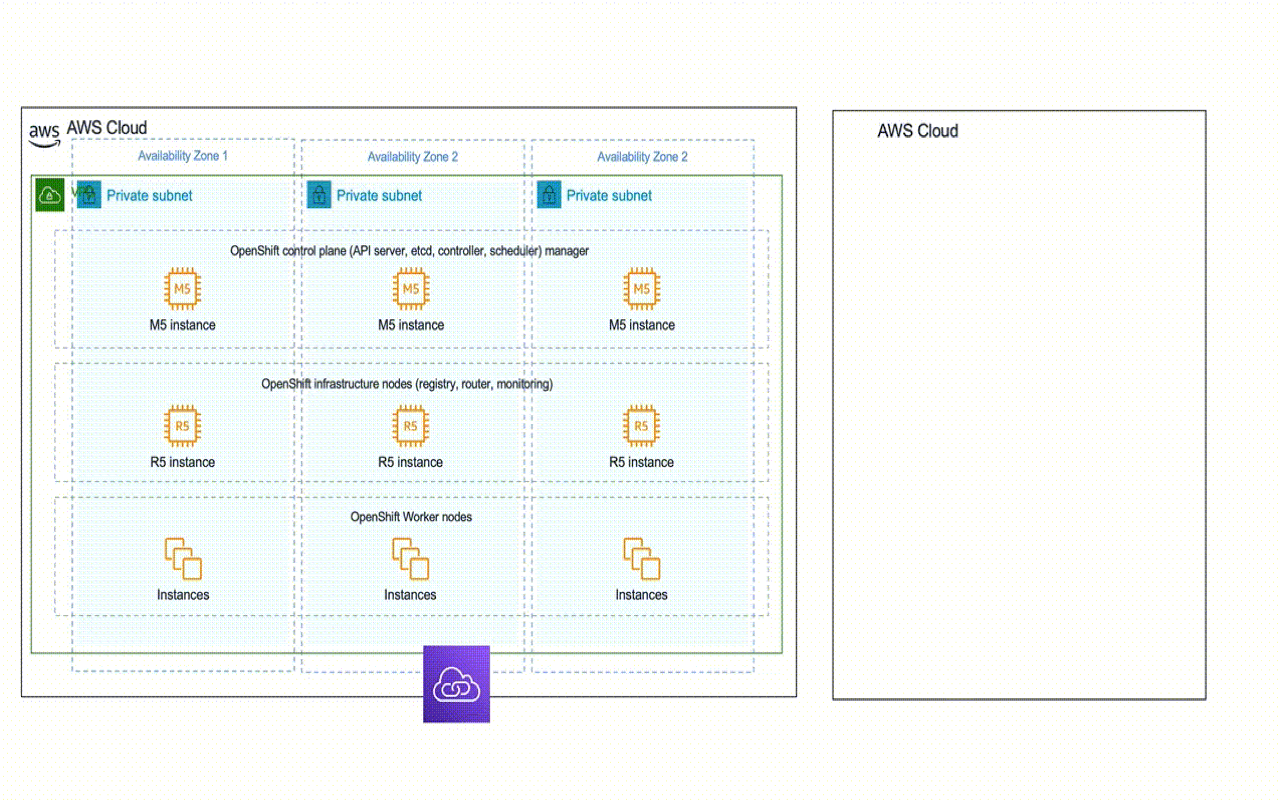Select the middle Private subnet lock icon
Screen dimensions: 1280x800
[x=319, y=195]
